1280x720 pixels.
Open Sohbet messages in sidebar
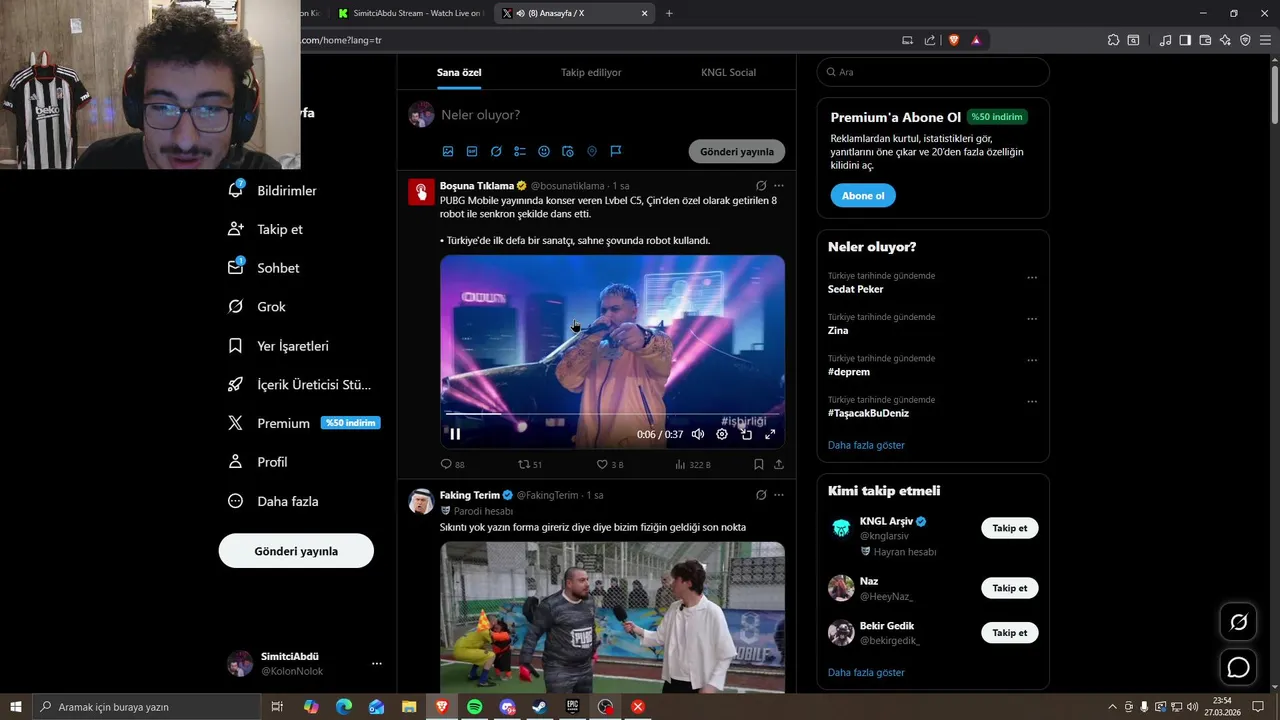(x=264, y=268)
